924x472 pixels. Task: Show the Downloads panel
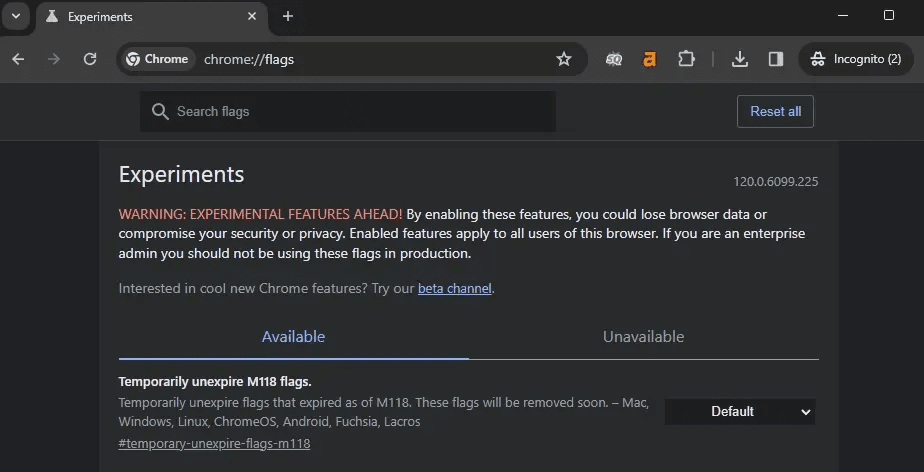tap(740, 59)
